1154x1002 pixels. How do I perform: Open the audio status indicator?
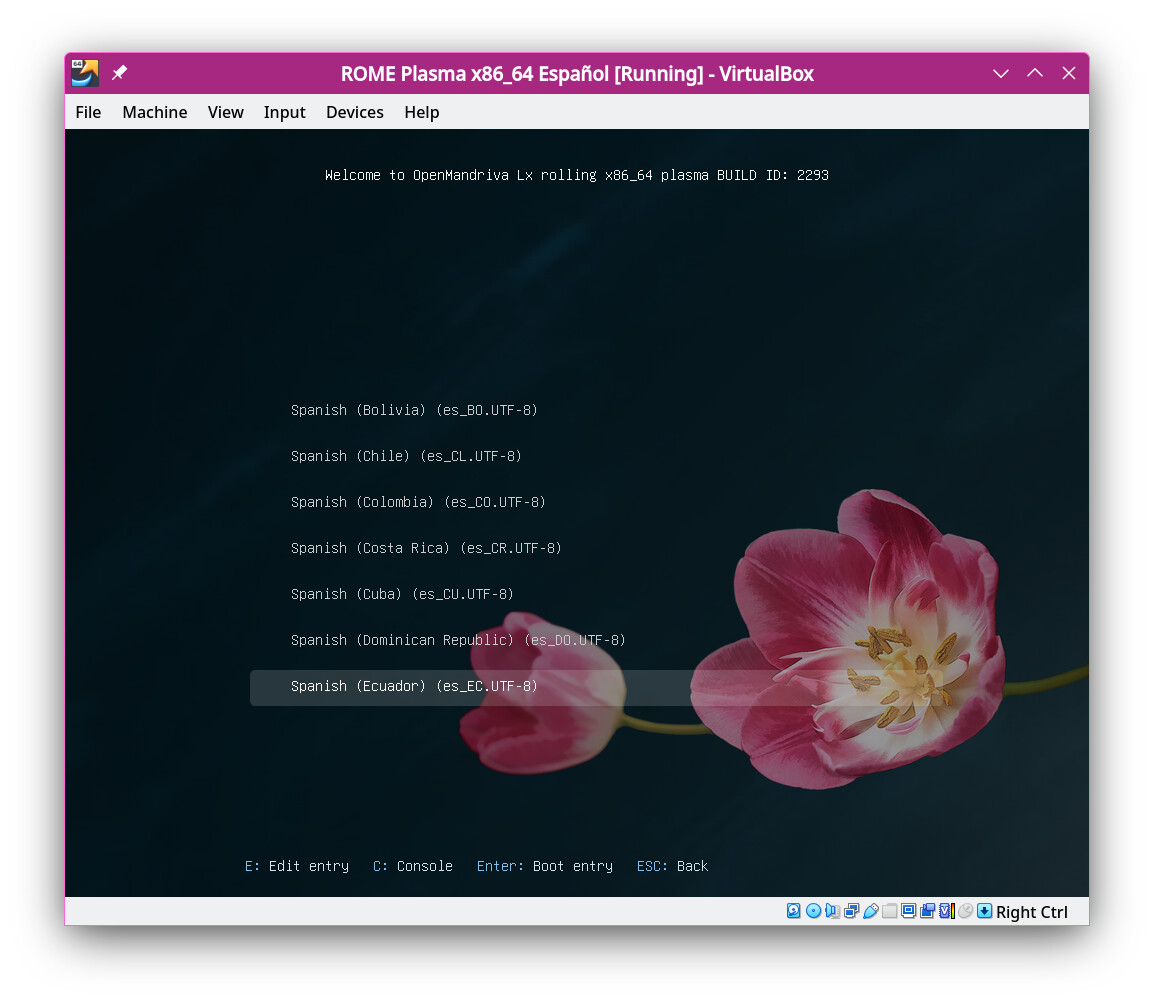point(832,911)
